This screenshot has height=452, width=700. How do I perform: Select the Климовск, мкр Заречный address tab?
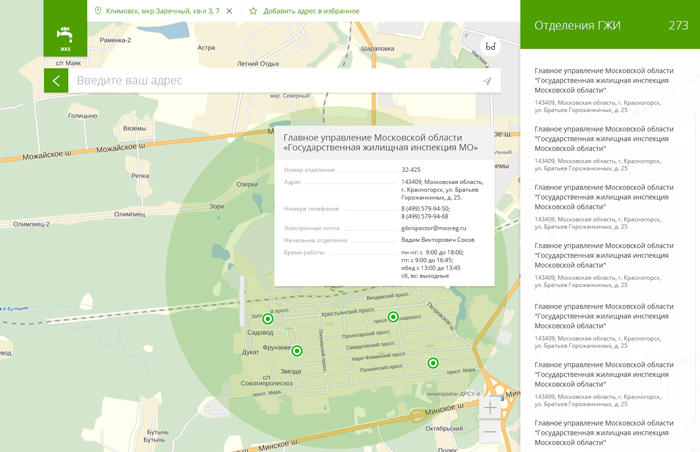[x=161, y=11]
